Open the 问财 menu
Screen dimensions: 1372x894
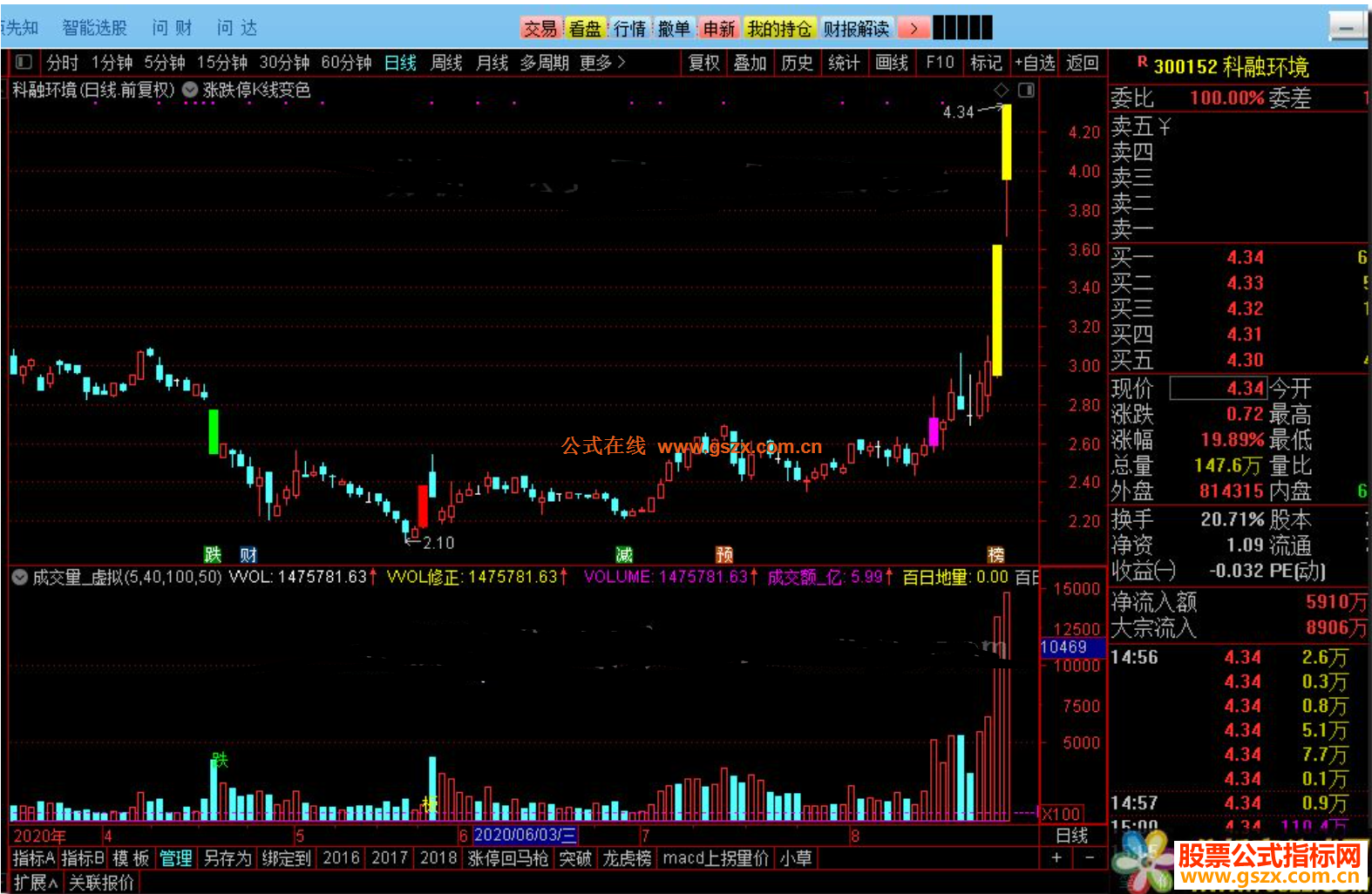(x=172, y=28)
